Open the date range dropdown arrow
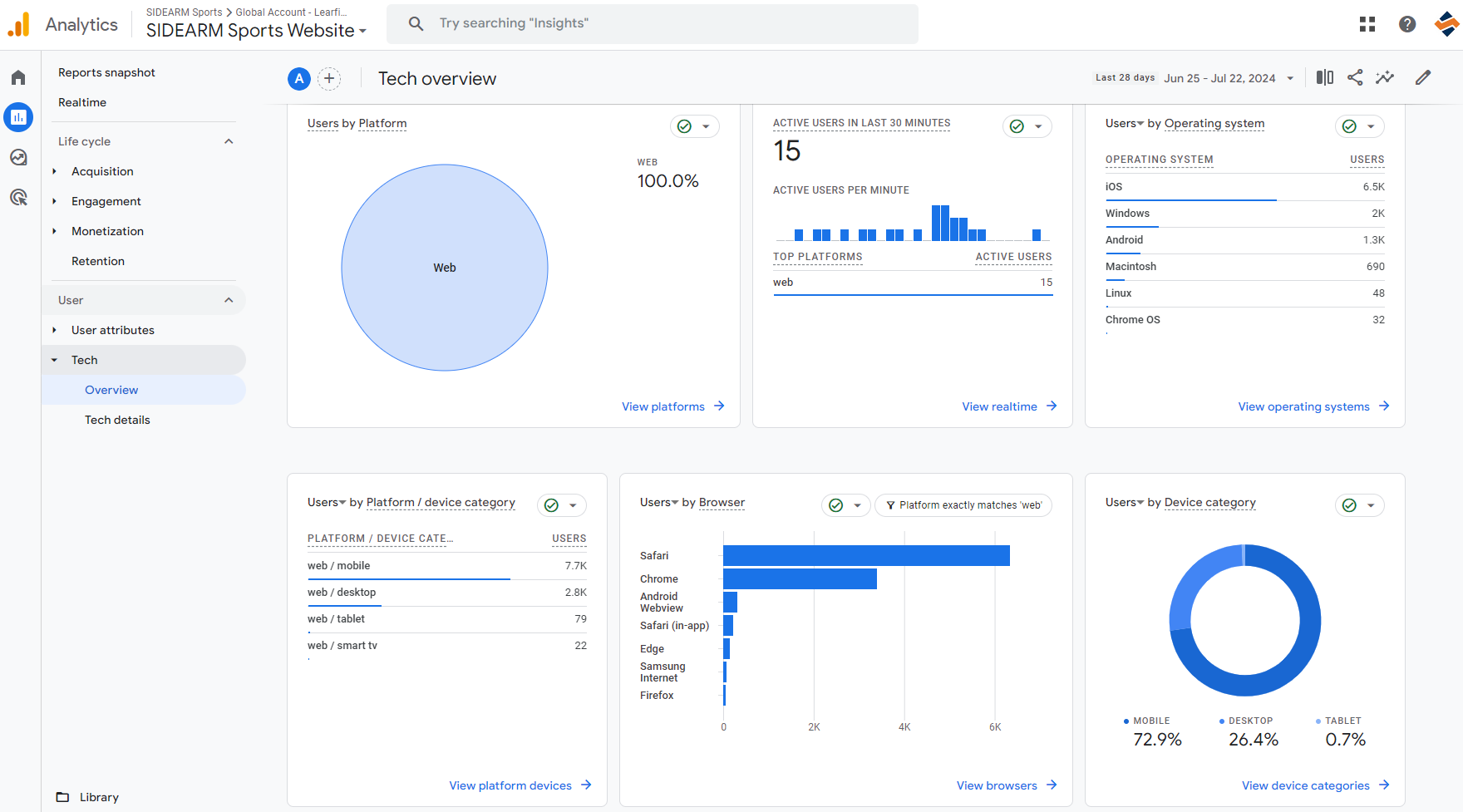Viewport: 1463px width, 812px height. coord(1290,78)
